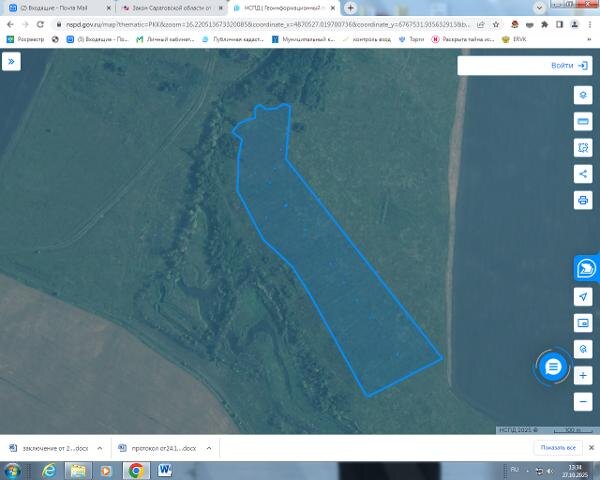Open the Личный кабинет bookmark
Image resolution: width=600 pixels, height=480 pixels.
point(165,39)
